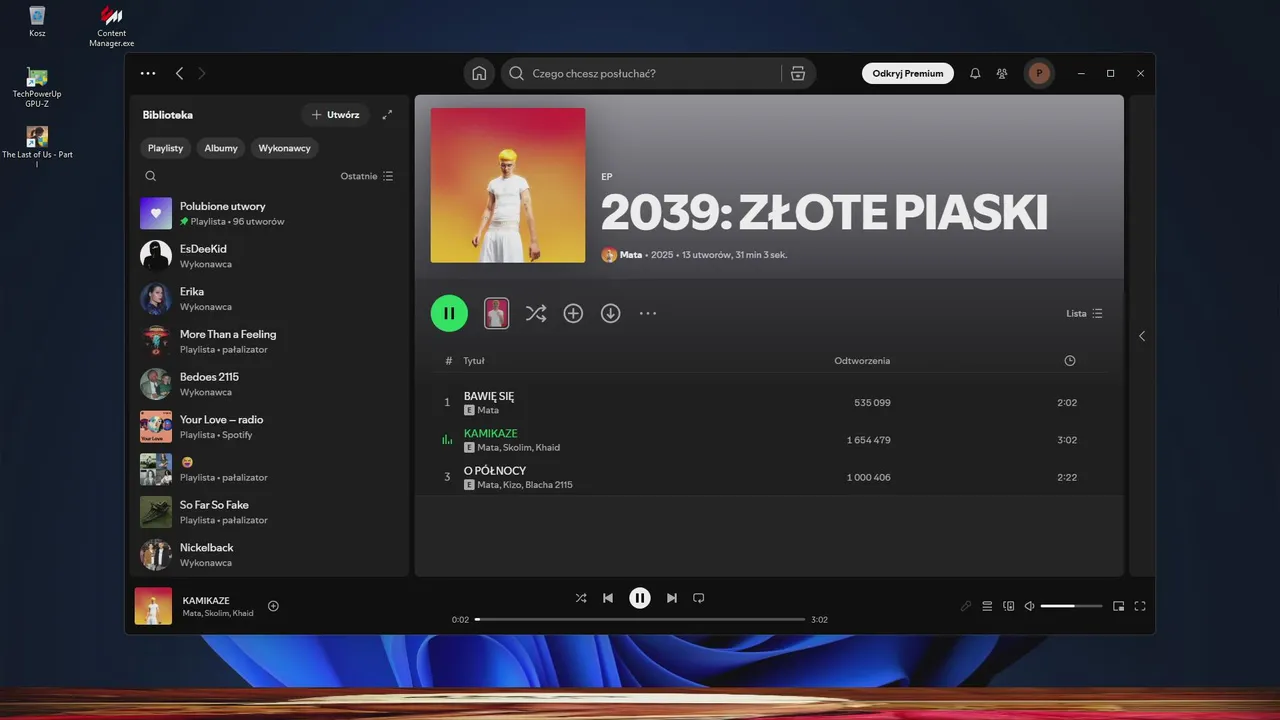Open Erika artist in library
This screenshot has height=720, width=1280.
click(270, 298)
